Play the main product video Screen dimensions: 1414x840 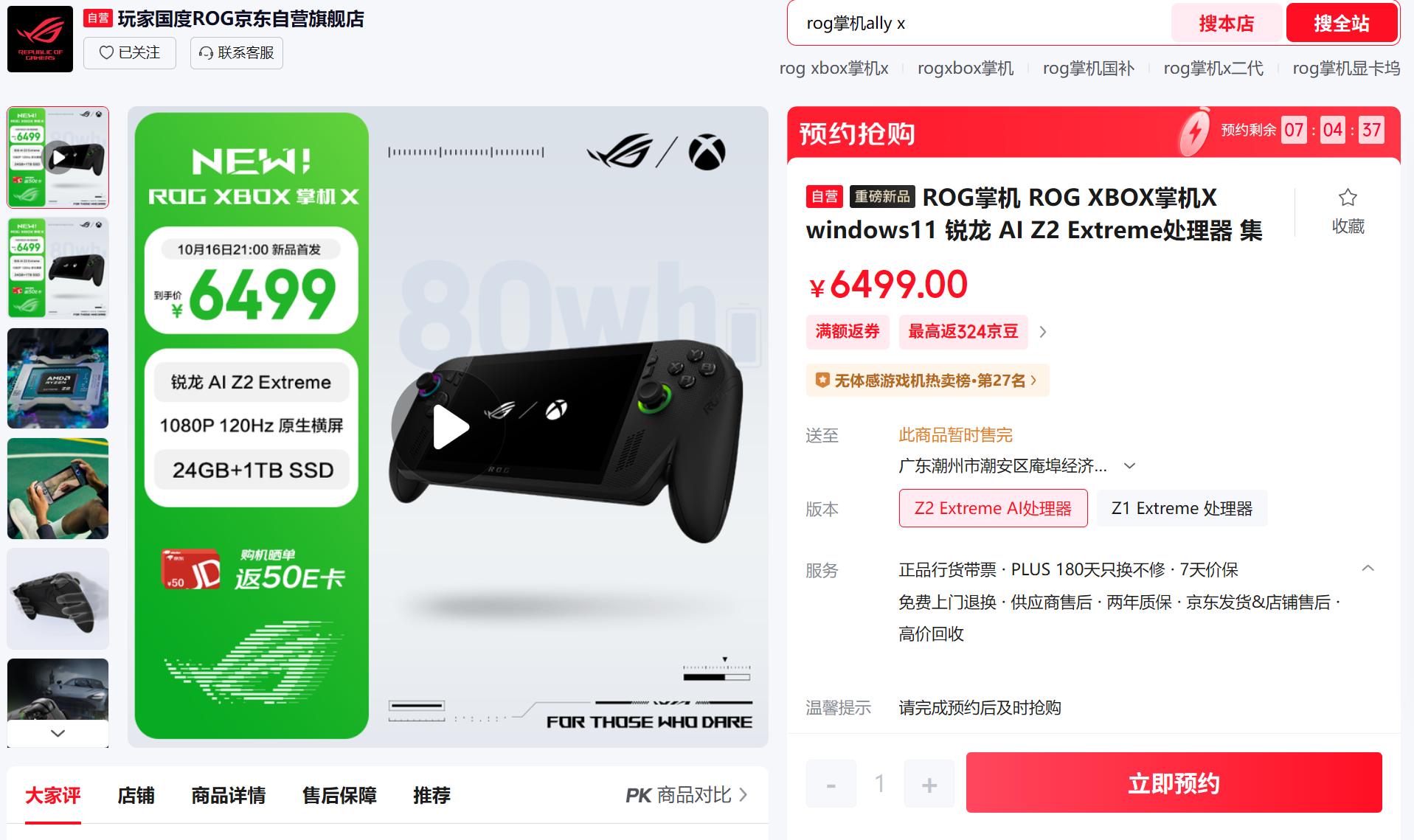coord(449,427)
